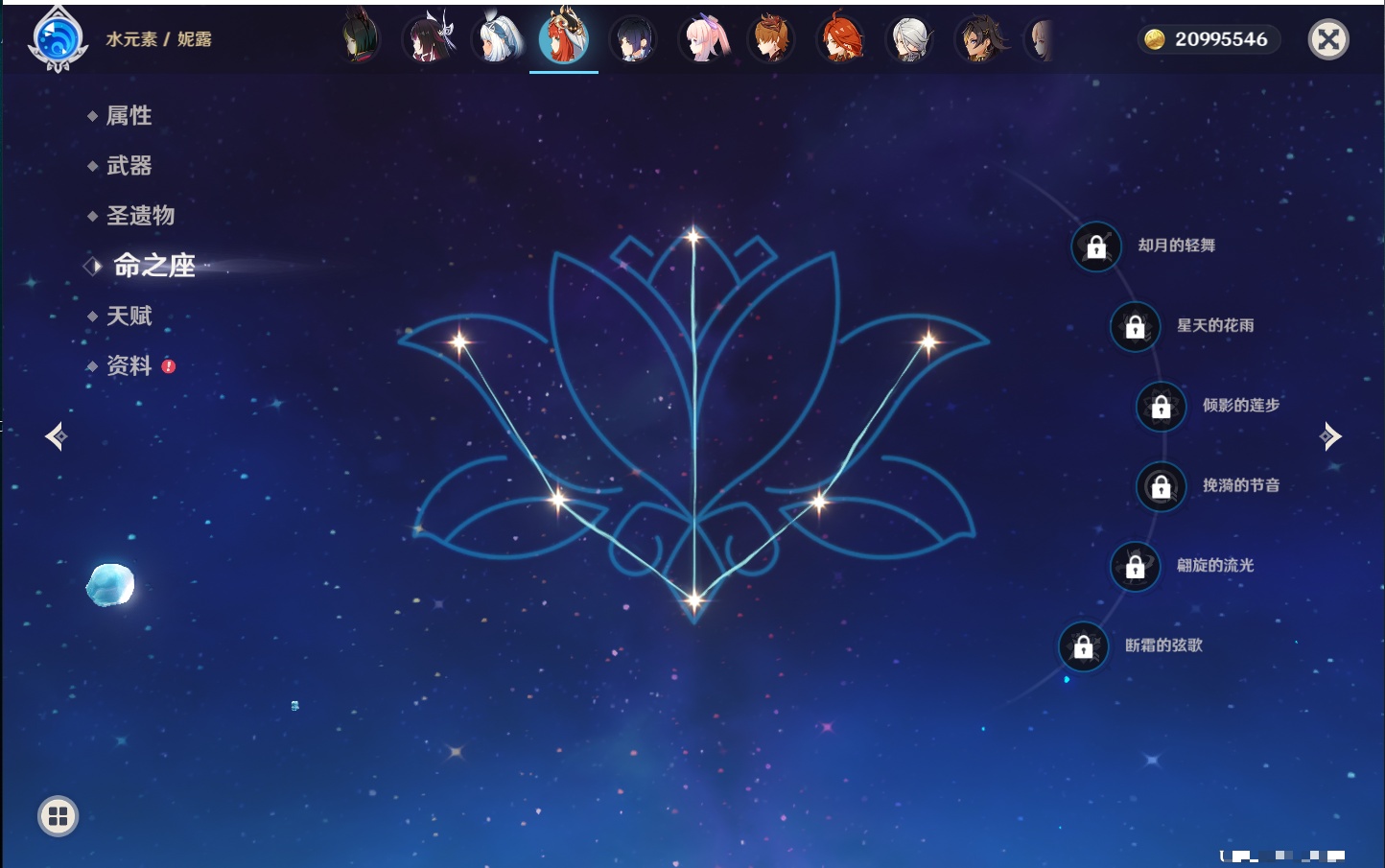Open the 圣遗物 artifacts tab
Screen dimensions: 1385x868
[140, 216]
